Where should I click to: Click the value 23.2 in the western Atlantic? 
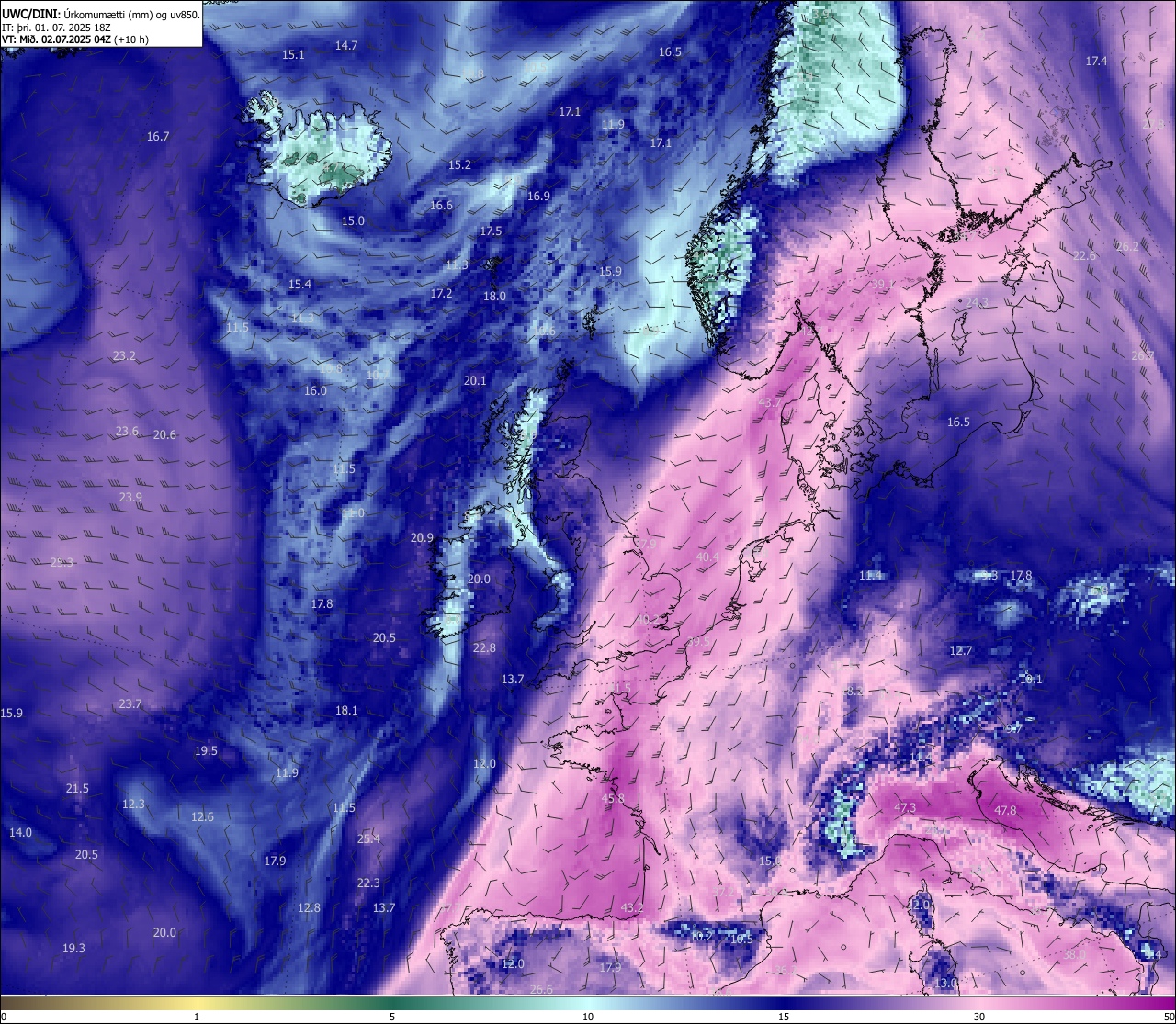124,356
